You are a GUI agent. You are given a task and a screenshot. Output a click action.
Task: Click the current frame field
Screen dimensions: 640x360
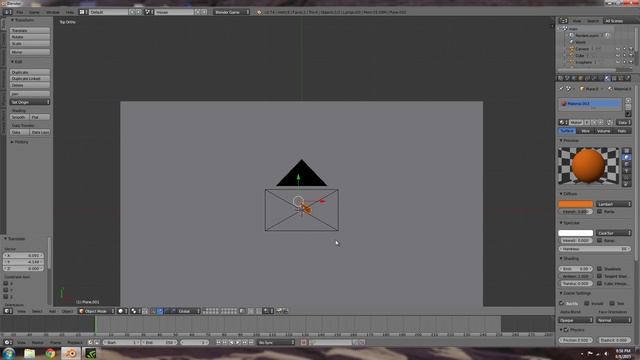coord(195,342)
